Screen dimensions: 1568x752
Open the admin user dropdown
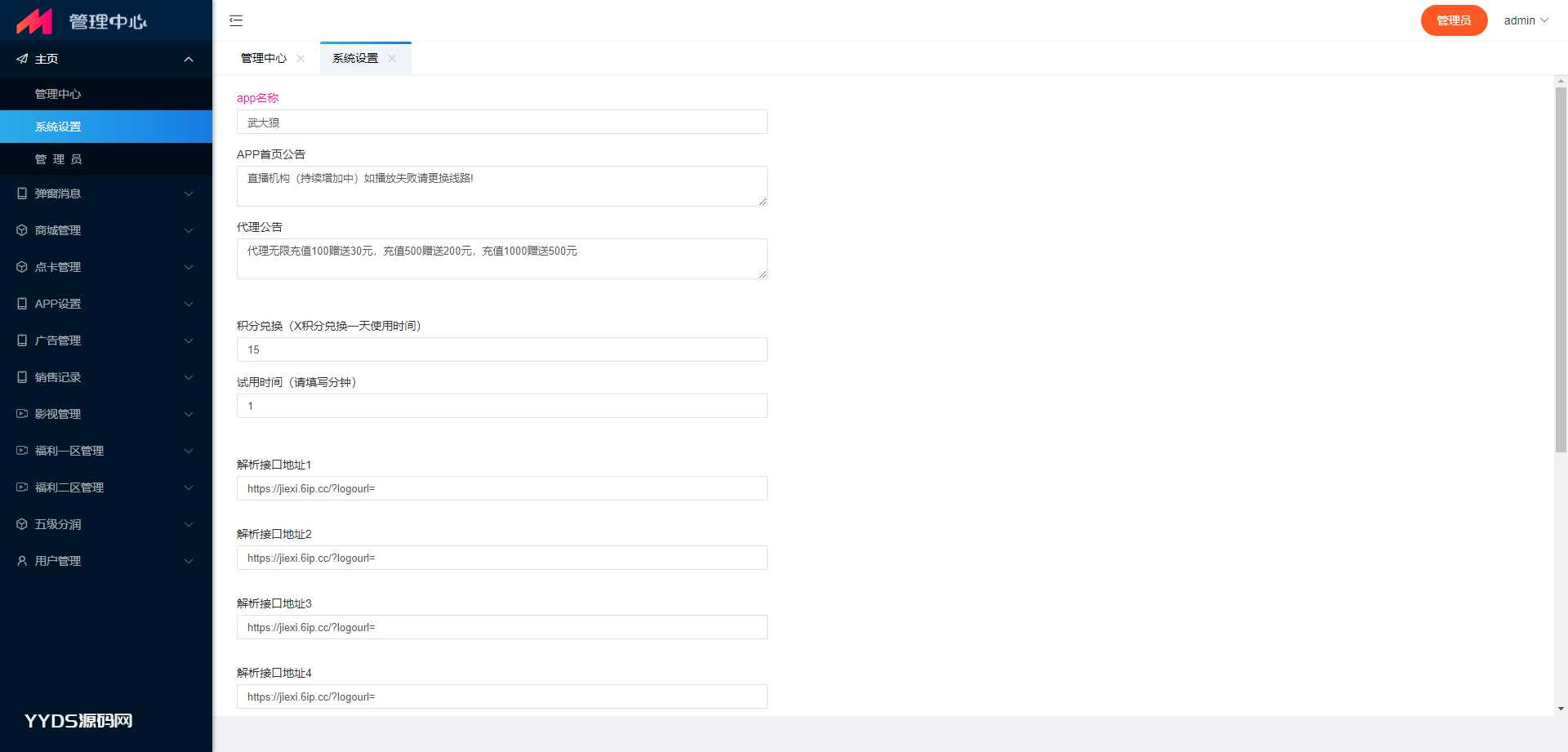tap(1526, 20)
